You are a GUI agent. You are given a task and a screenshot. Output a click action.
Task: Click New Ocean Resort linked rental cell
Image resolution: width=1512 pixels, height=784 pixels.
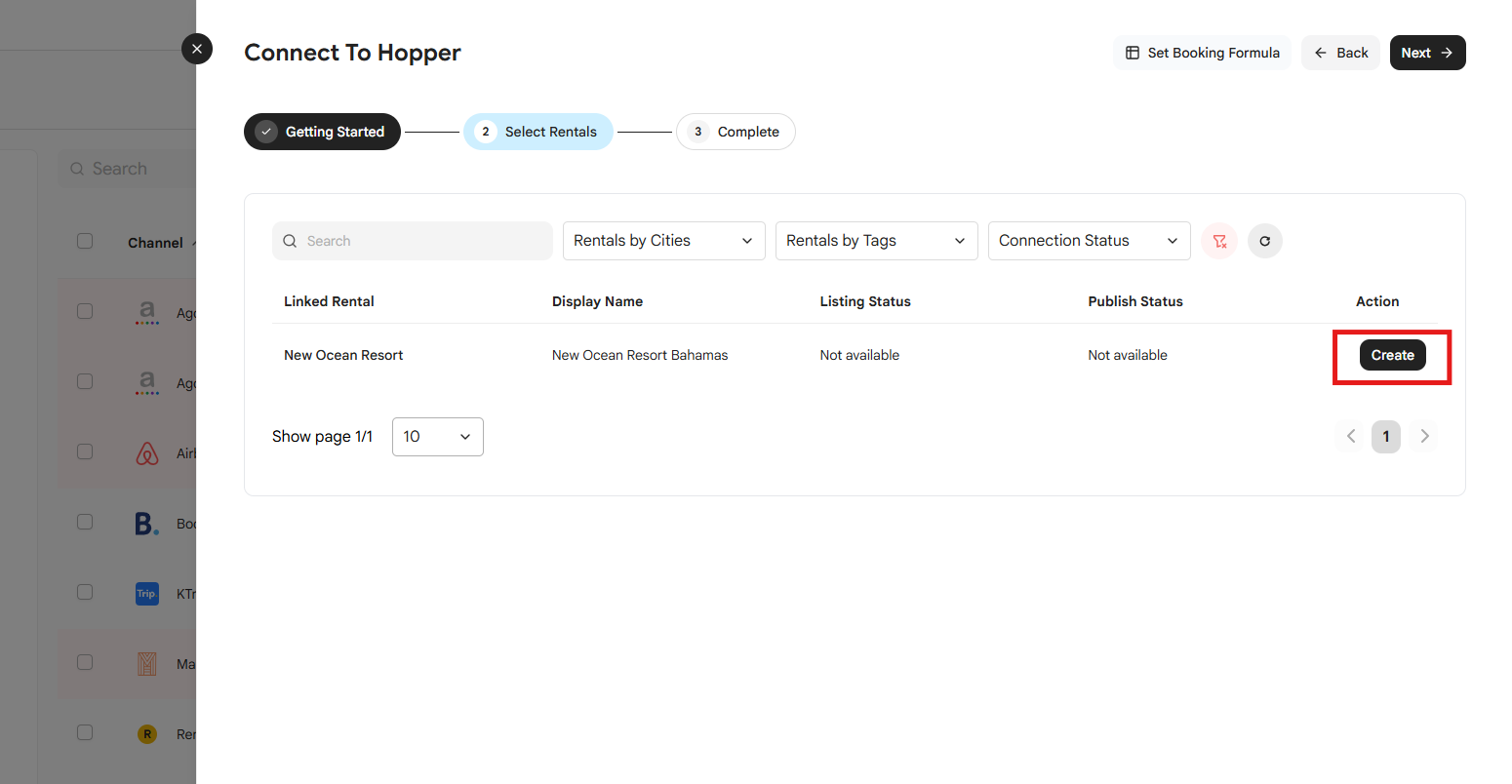point(343,355)
